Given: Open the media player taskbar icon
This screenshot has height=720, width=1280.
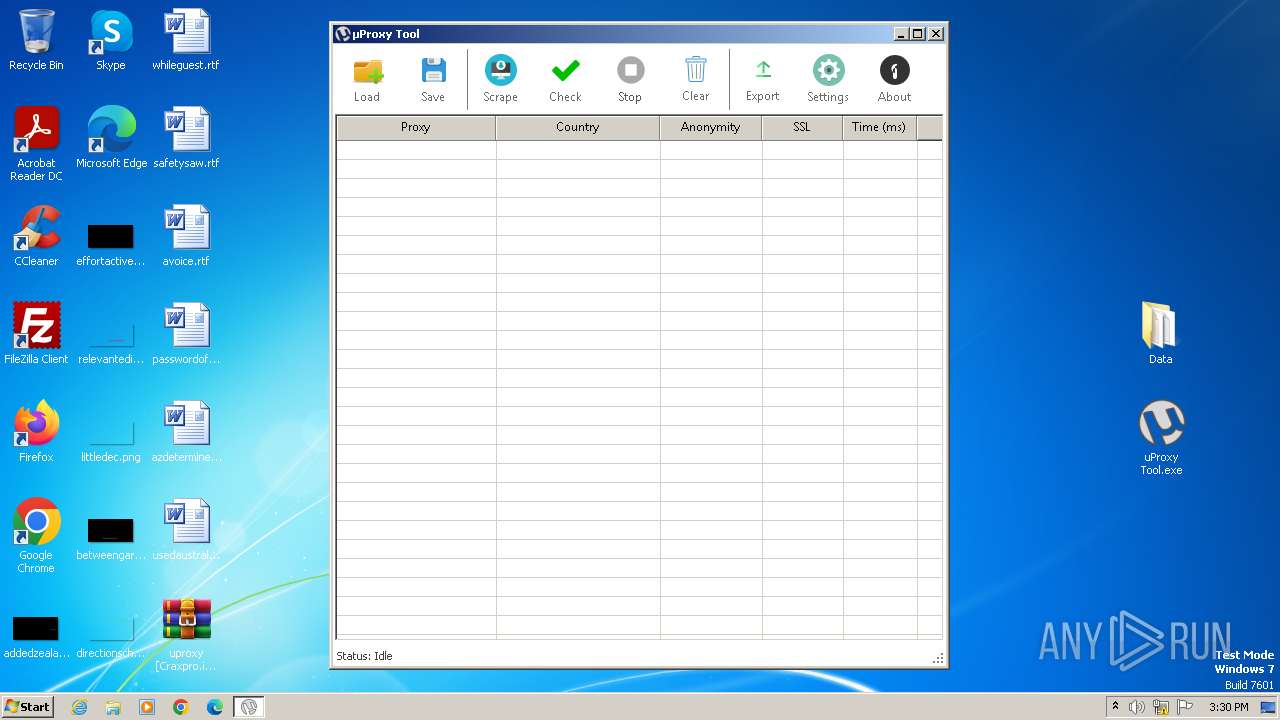Looking at the screenshot, I should pyautogui.click(x=147, y=707).
